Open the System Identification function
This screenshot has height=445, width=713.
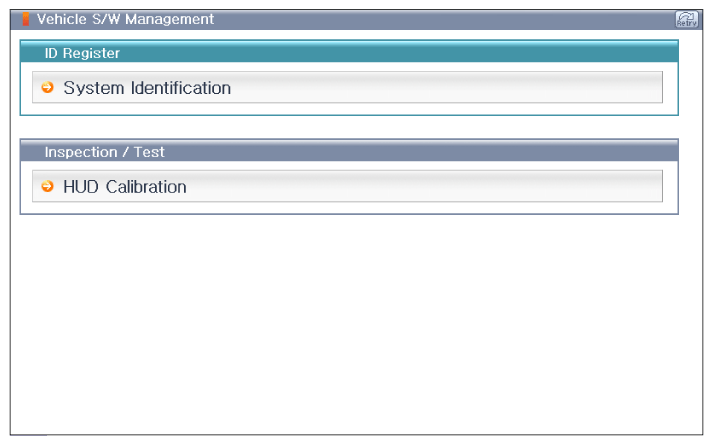347,87
